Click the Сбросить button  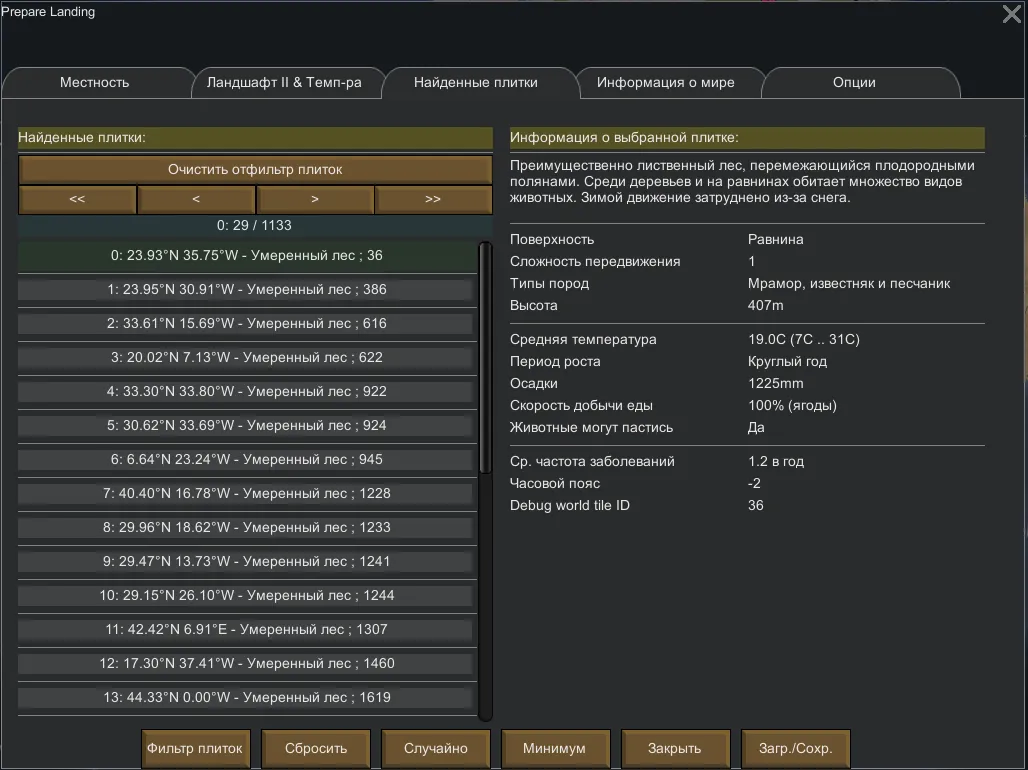click(316, 748)
